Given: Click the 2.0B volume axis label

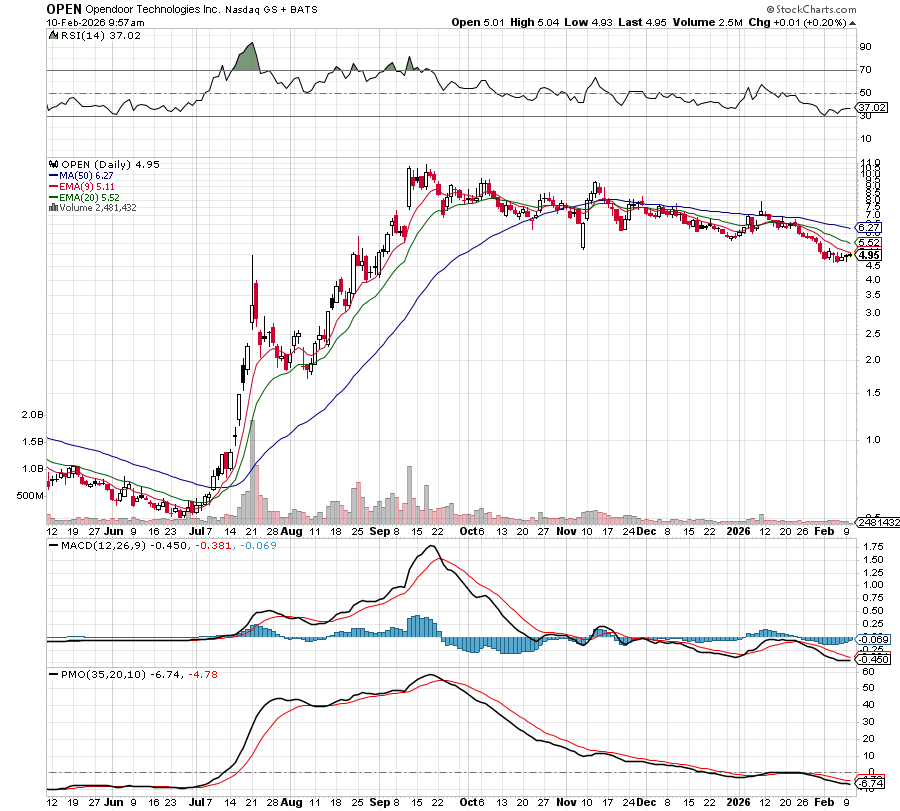Looking at the screenshot, I should click(x=33, y=414).
